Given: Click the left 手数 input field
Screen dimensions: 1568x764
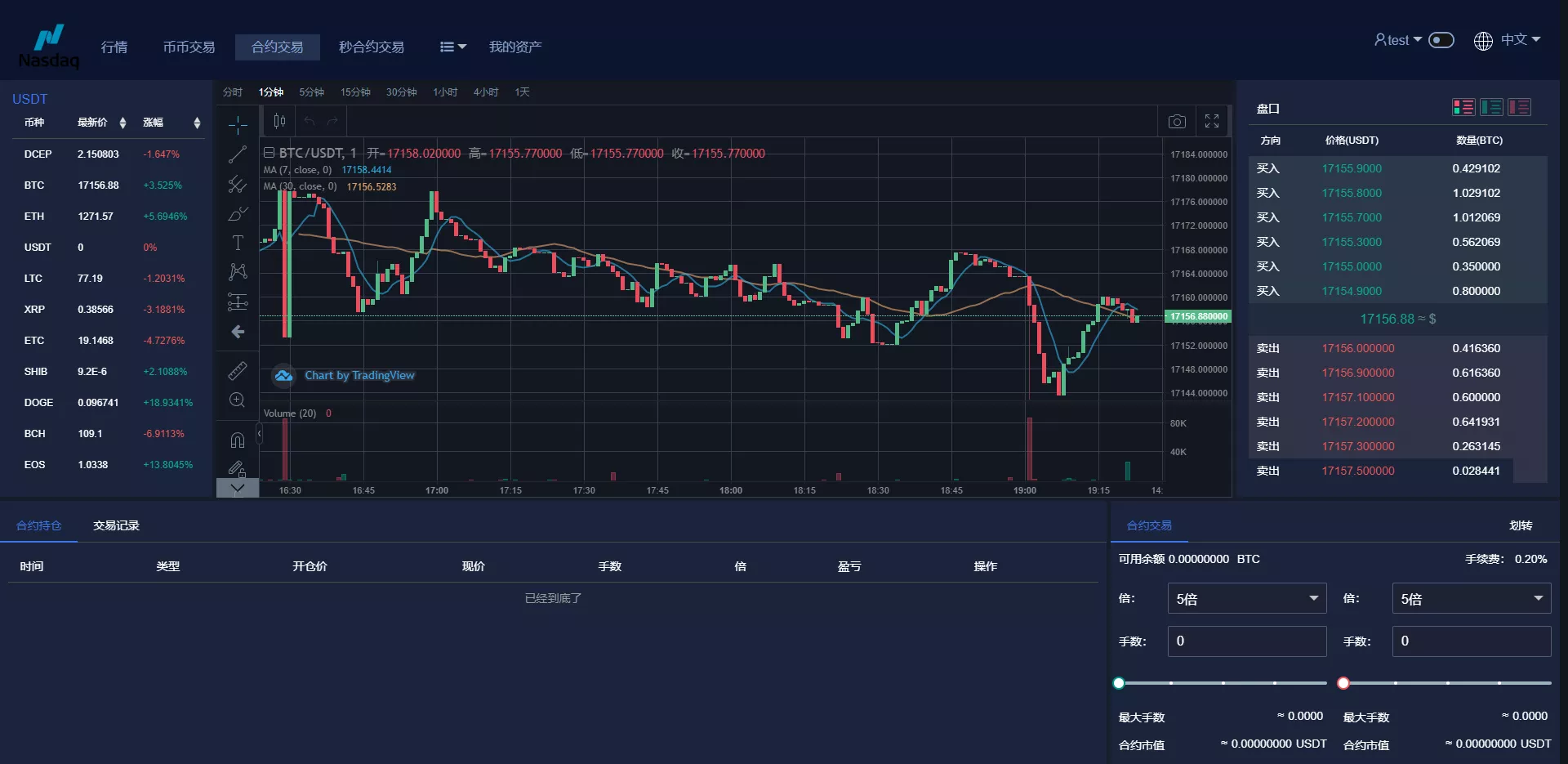Looking at the screenshot, I should click(x=1246, y=641).
